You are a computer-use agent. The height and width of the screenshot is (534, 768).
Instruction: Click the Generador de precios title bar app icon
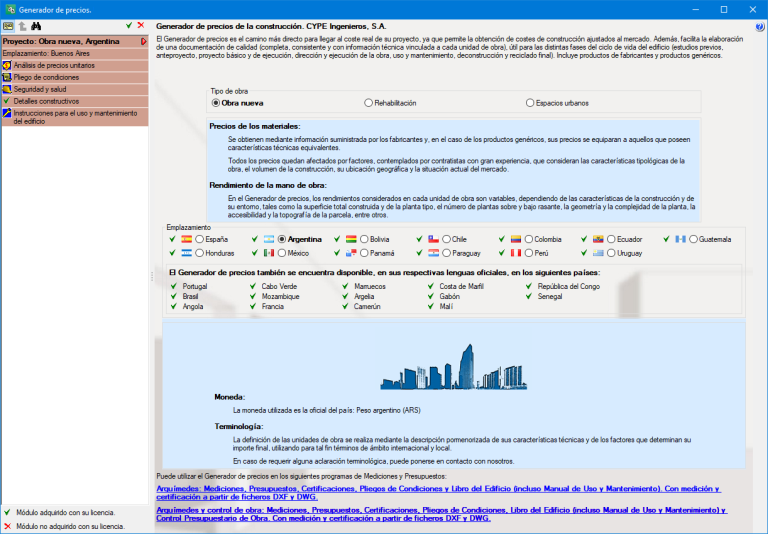[x=10, y=9]
